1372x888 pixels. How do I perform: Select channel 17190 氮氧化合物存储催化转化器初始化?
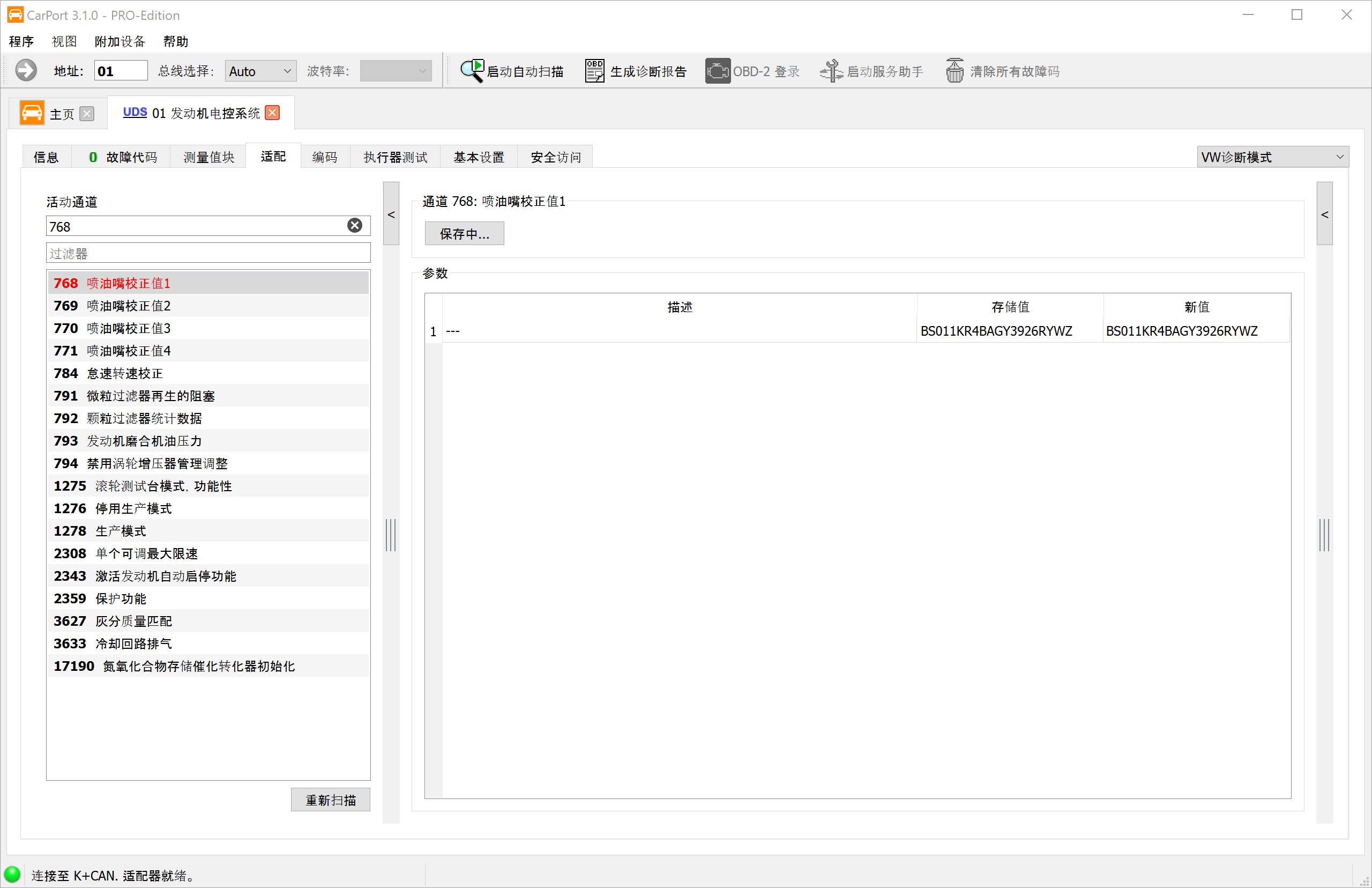(208, 665)
